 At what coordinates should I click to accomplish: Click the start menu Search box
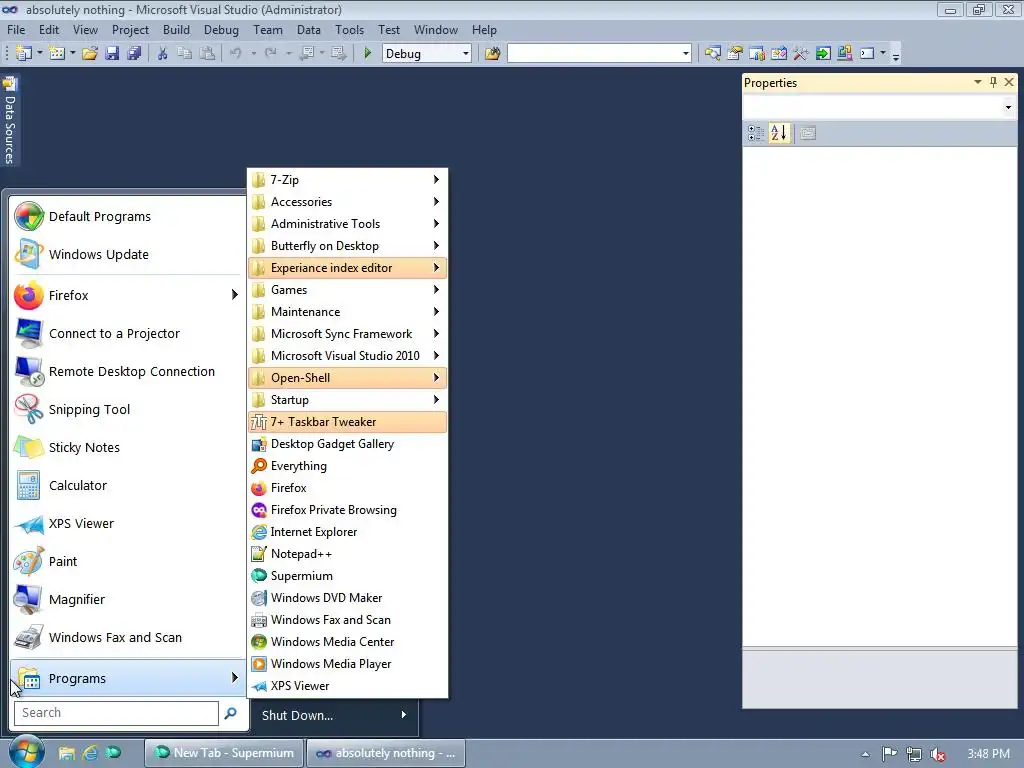(116, 713)
